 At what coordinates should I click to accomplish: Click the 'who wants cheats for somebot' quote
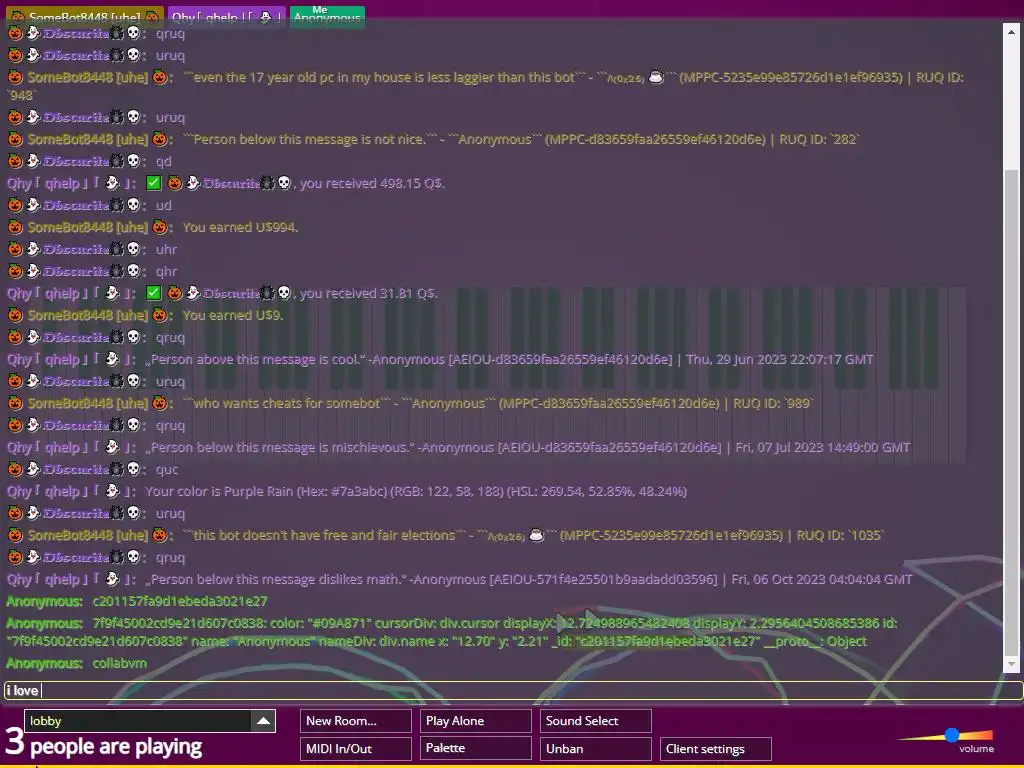coord(287,404)
